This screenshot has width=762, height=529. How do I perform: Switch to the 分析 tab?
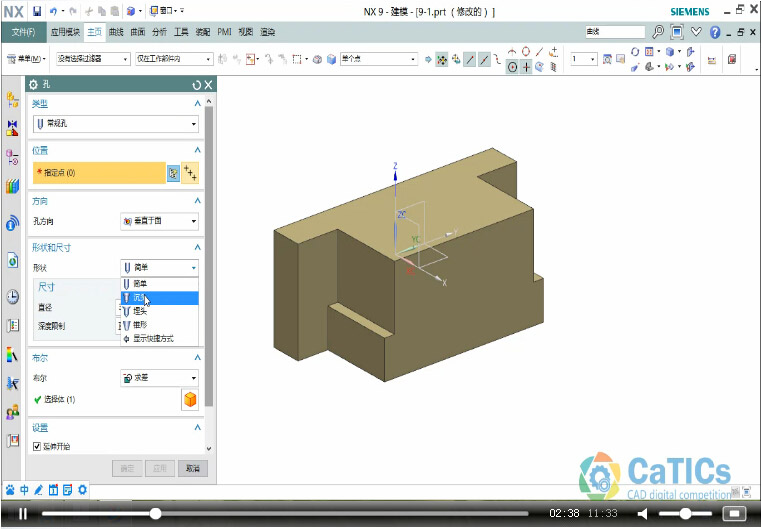[159, 32]
